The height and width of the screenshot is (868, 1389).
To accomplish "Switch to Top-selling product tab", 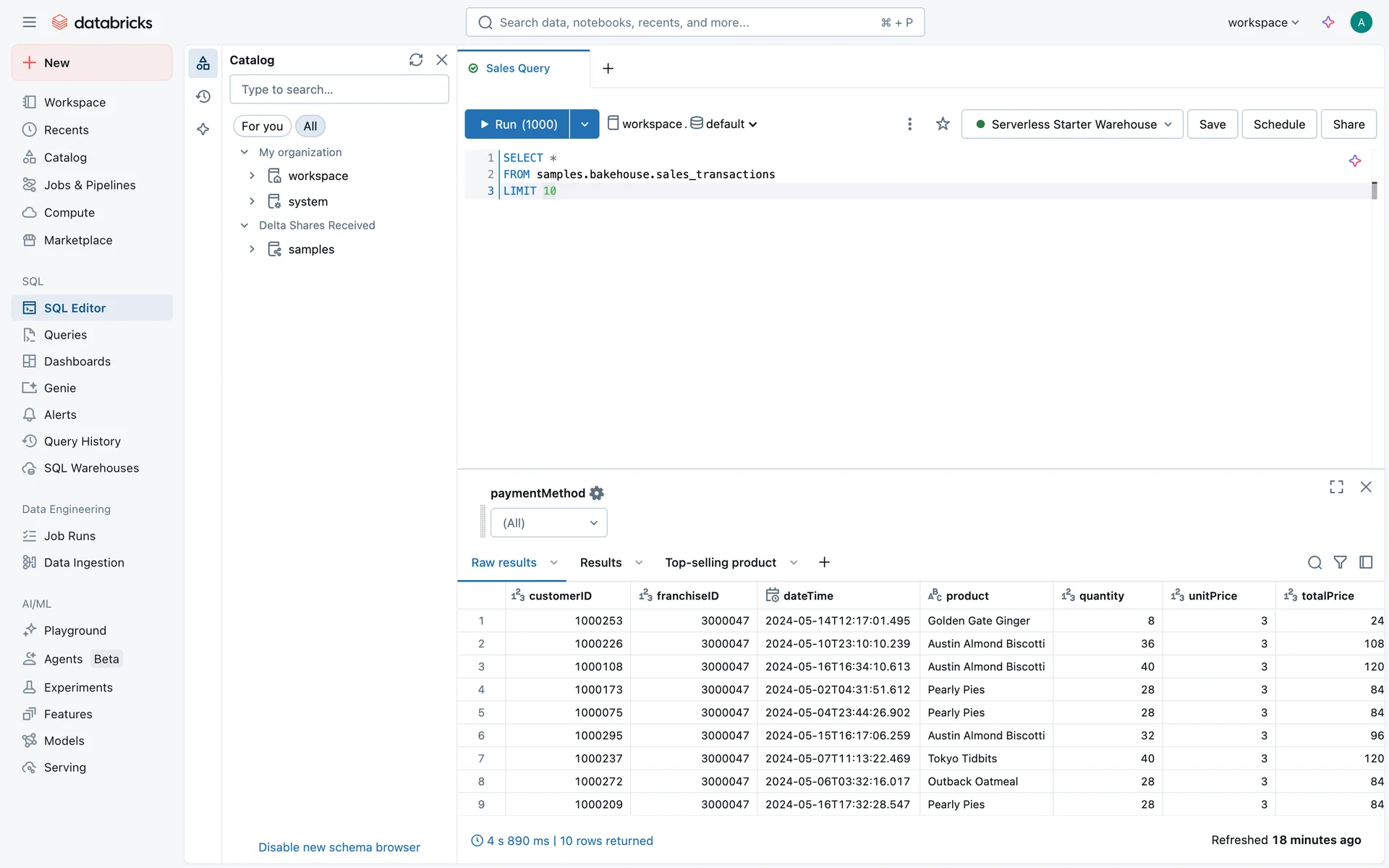I will tap(721, 562).
